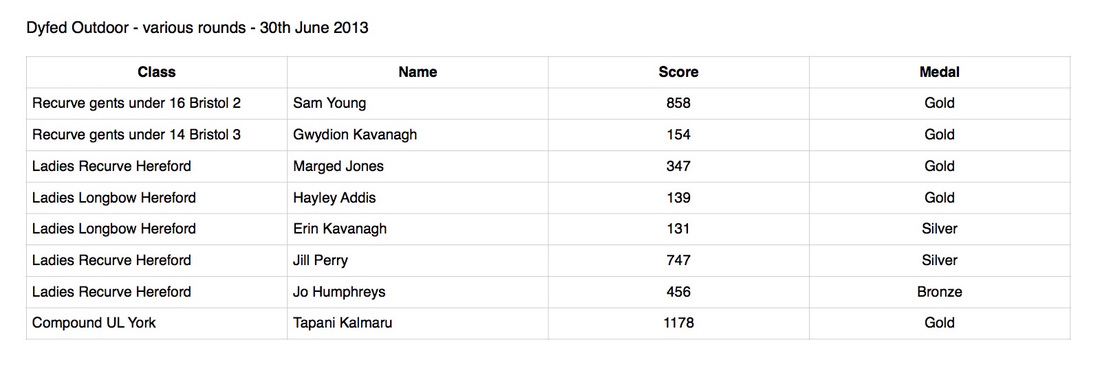Select the score 858 cell
This screenshot has height=375, width=1100.
pos(678,104)
